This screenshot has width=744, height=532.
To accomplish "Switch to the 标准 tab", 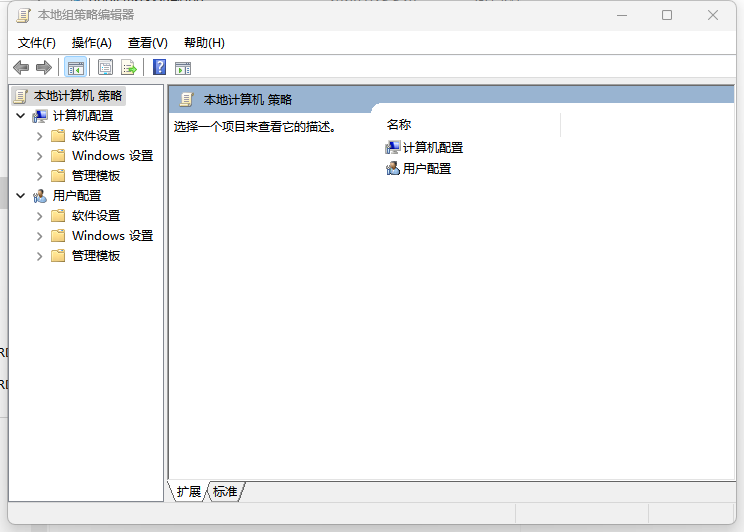I will click(x=225, y=492).
